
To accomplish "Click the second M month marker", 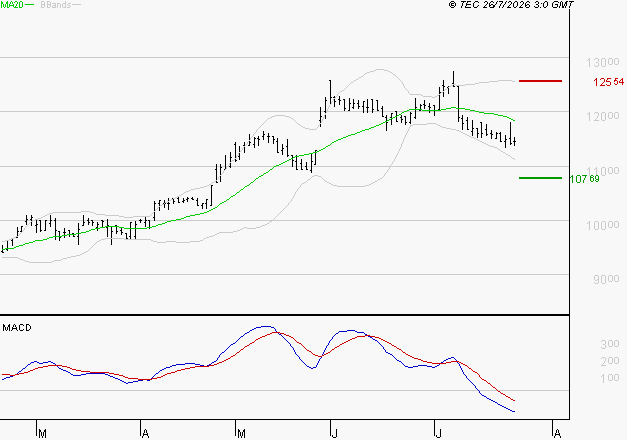I will pyautogui.click(x=241, y=434).
